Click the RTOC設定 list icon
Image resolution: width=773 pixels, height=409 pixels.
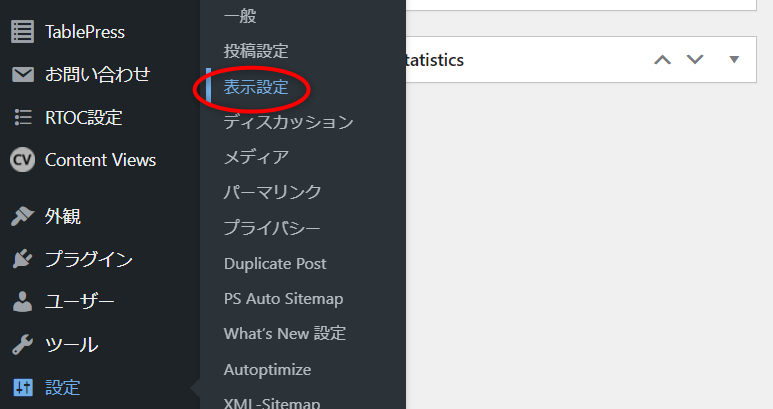click(23, 117)
